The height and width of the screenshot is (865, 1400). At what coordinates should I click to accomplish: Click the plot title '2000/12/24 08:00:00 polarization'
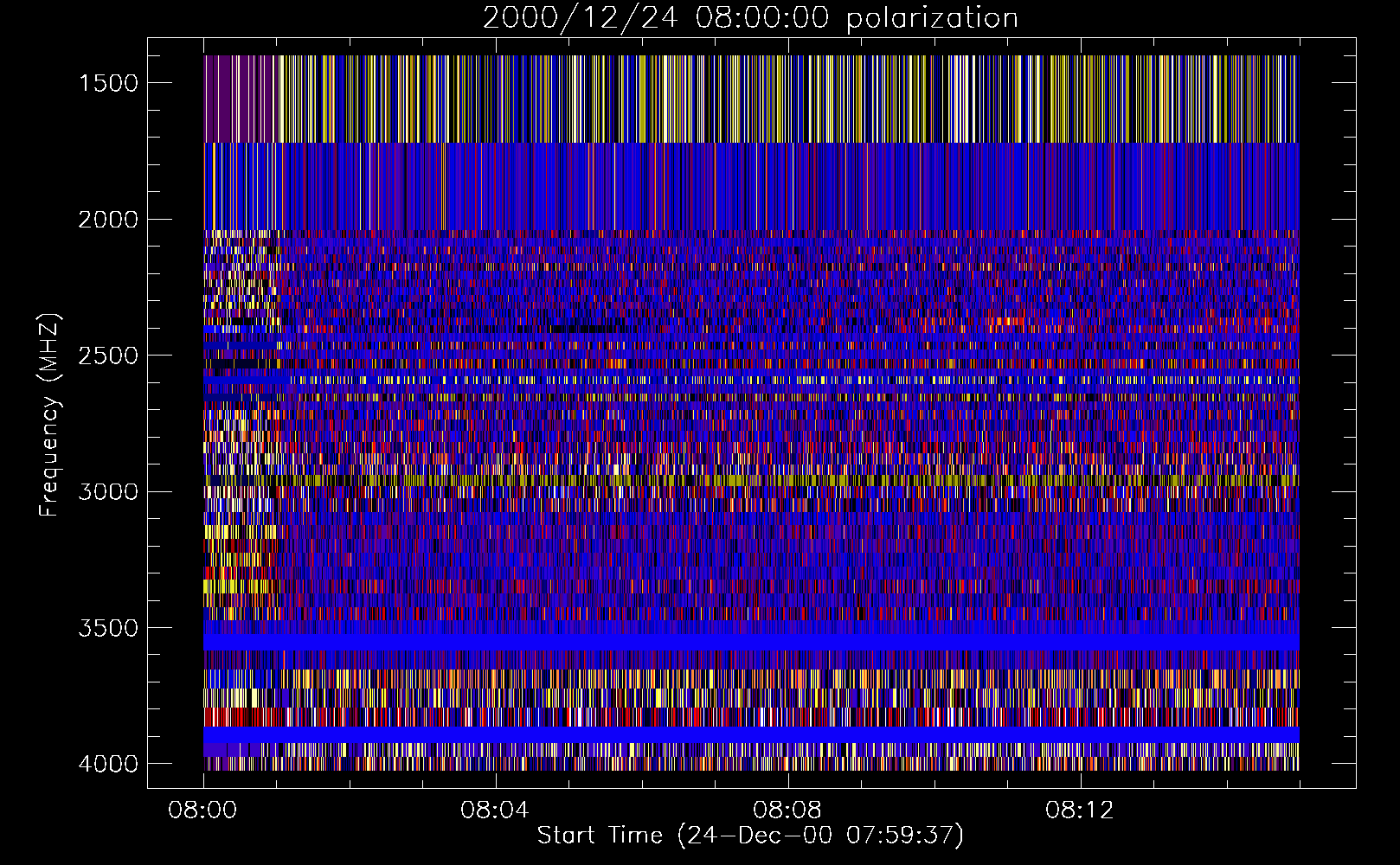tap(750, 18)
